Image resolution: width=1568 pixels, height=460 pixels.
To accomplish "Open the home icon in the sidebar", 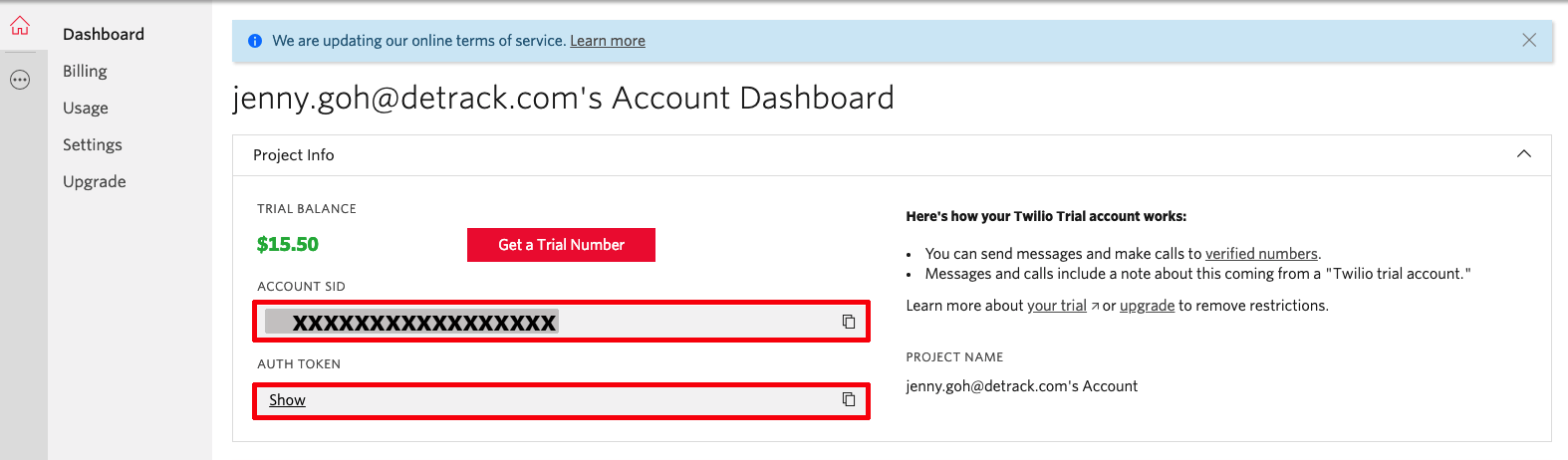I will (20, 27).
